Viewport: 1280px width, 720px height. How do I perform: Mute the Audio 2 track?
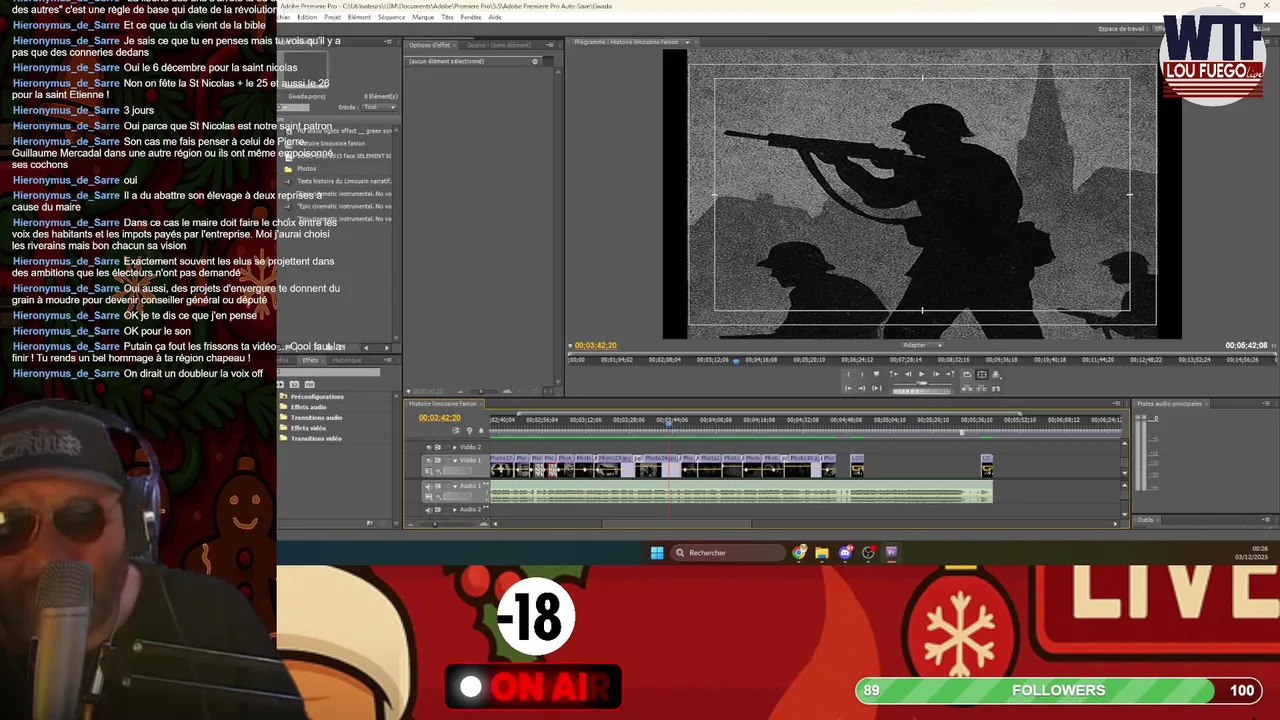pos(428,510)
